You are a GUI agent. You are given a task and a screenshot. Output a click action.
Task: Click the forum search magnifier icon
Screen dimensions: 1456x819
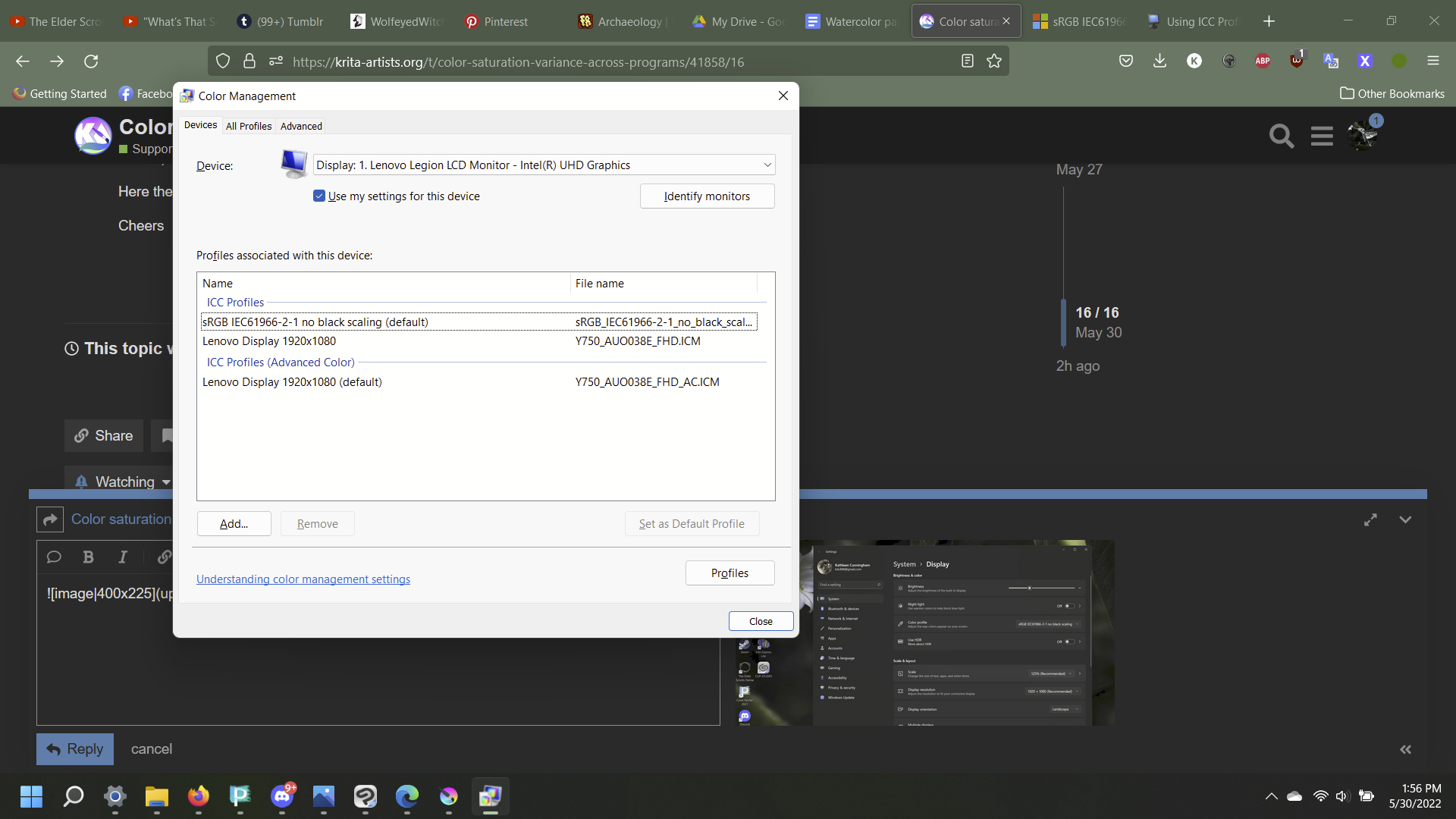click(x=1281, y=136)
